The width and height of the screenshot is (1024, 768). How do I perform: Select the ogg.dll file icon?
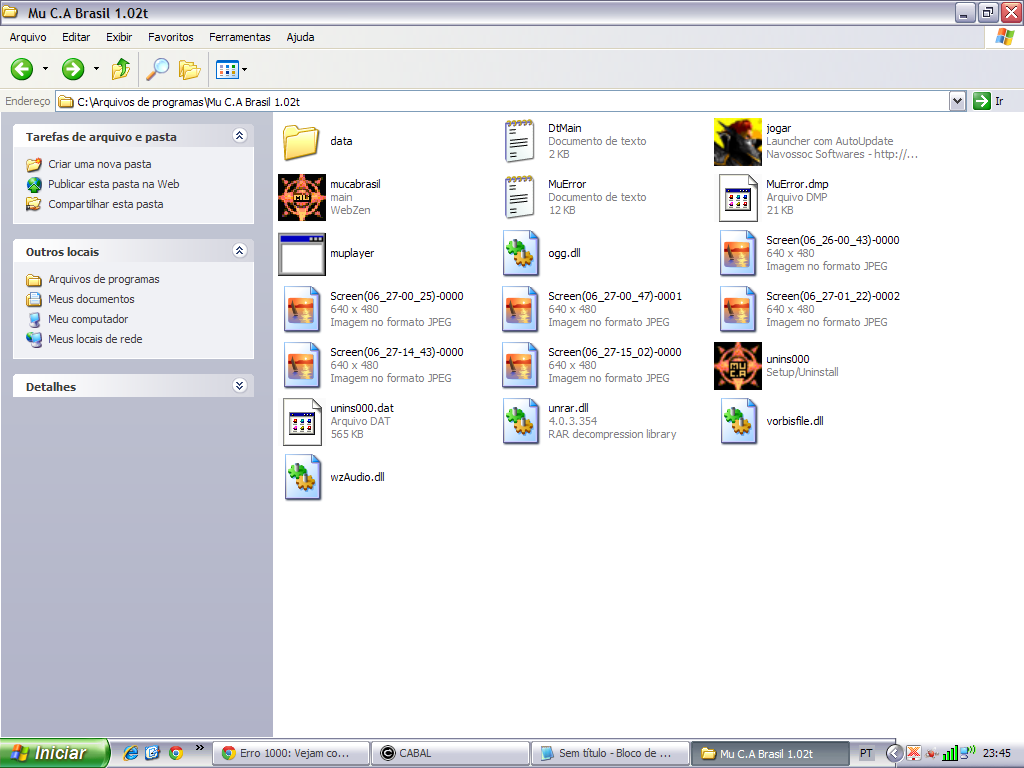(522, 253)
